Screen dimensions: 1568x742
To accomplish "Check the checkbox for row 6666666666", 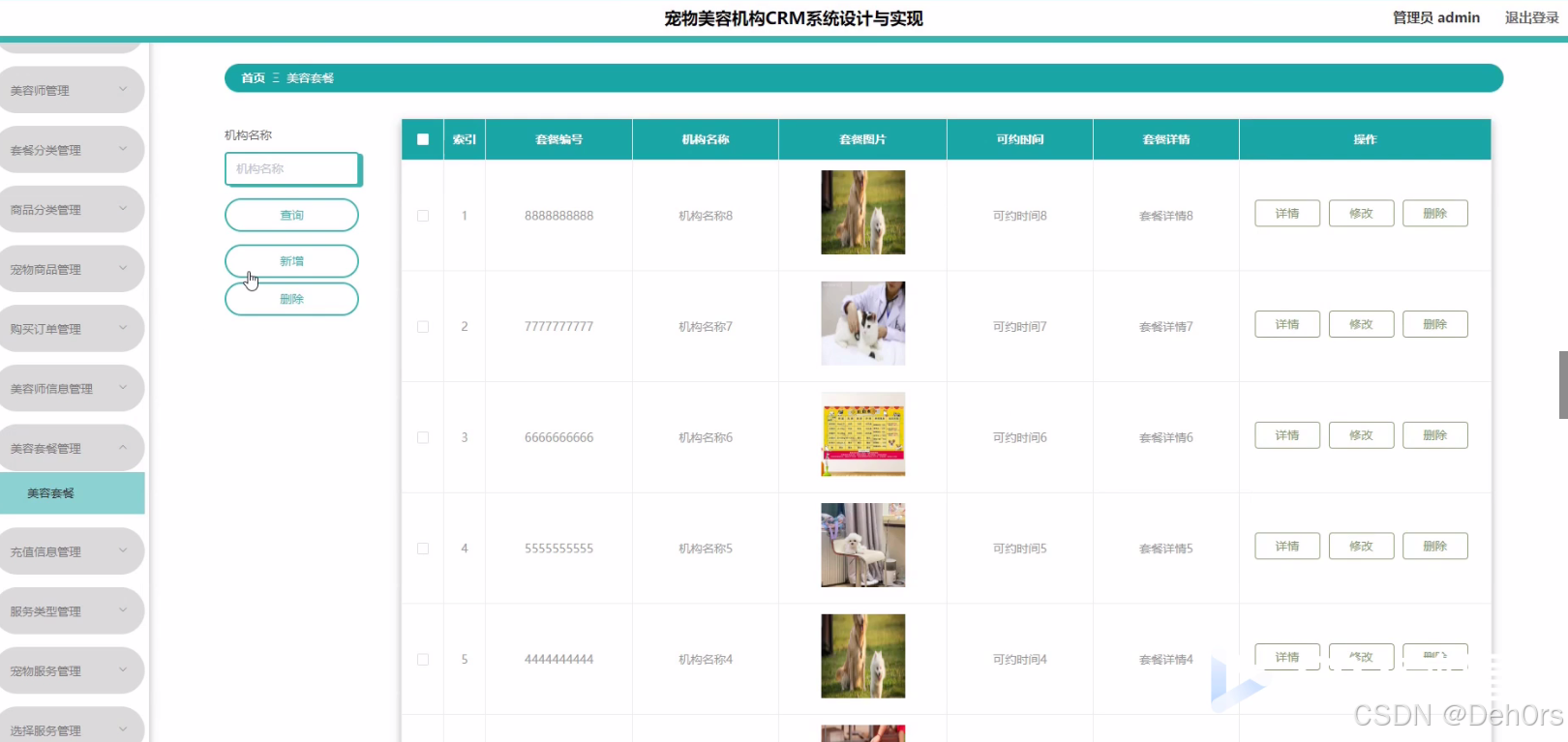I will point(423,437).
